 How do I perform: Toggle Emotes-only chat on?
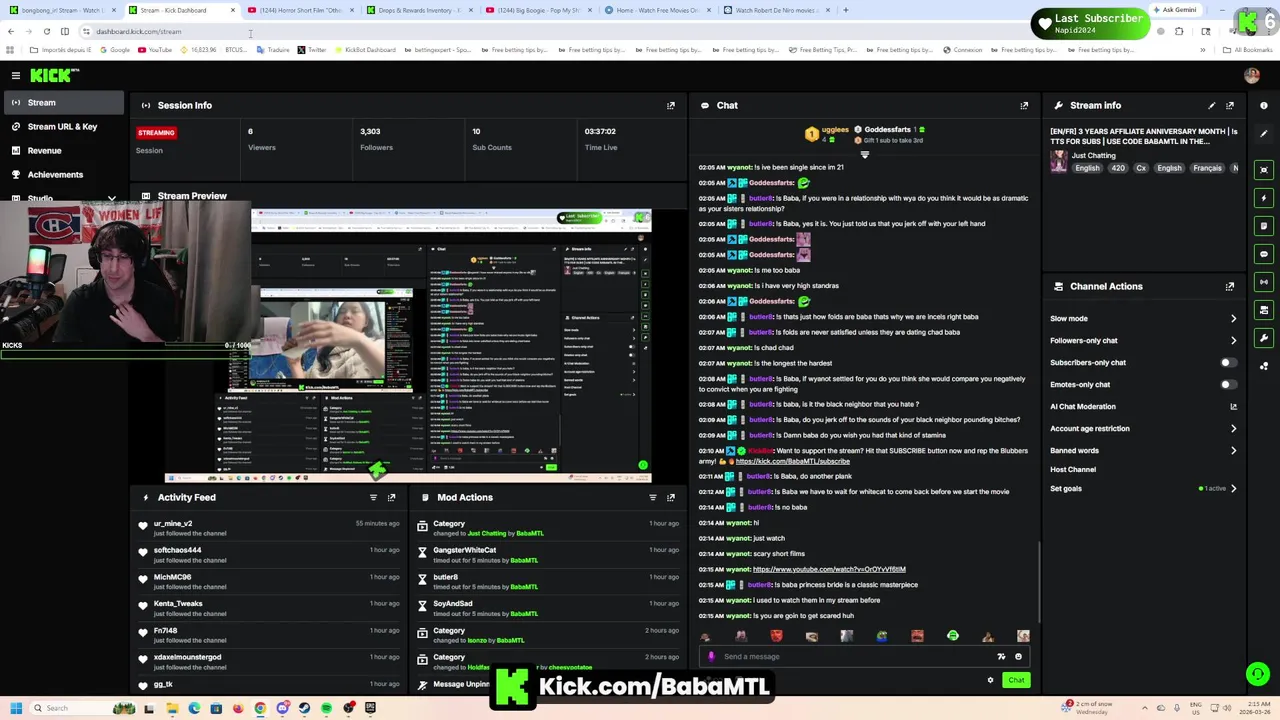tap(1228, 384)
